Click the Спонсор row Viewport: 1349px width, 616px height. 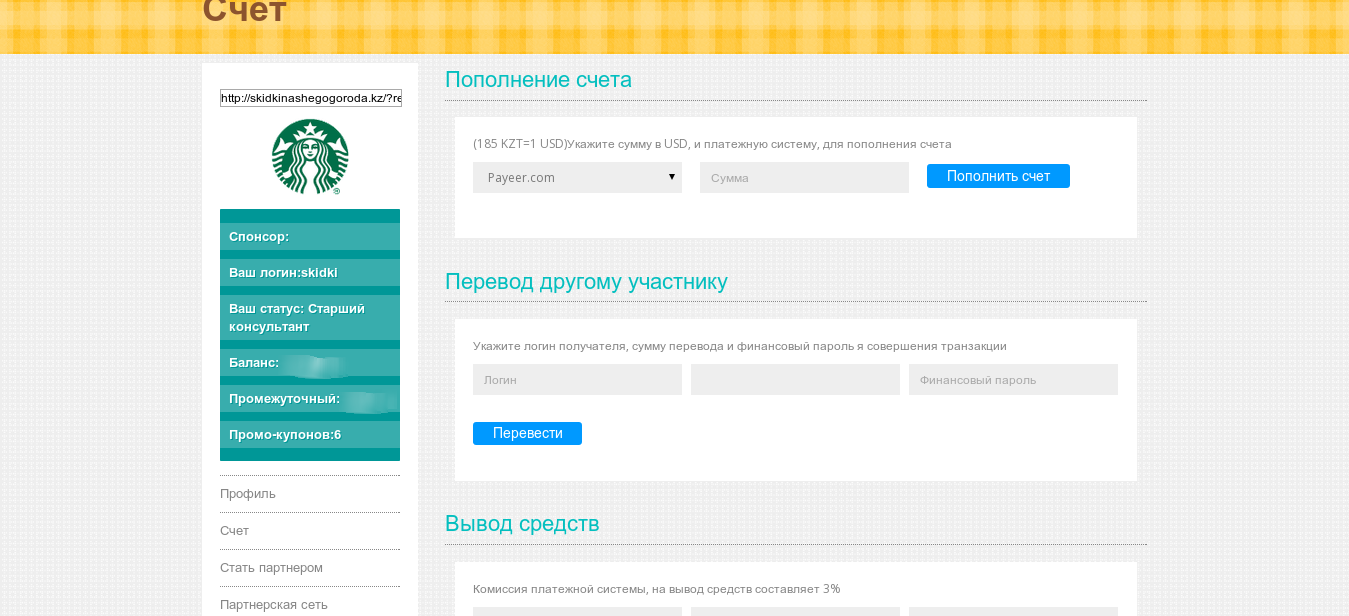pyautogui.click(x=310, y=236)
